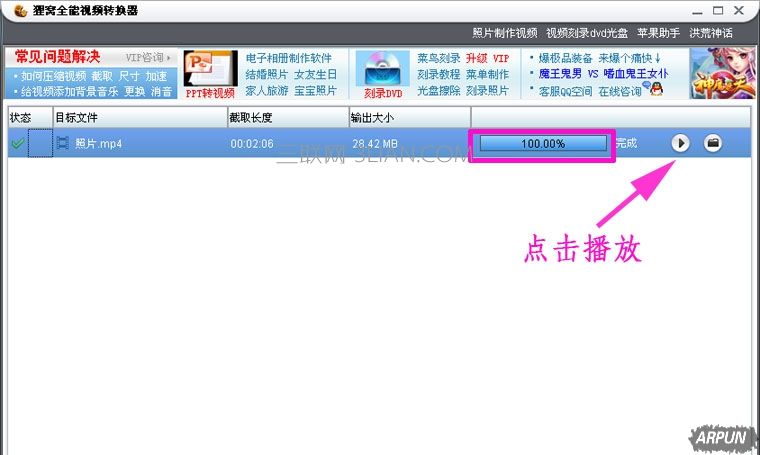Click the 目标文件 column header
The height and width of the screenshot is (455, 760).
coord(140,118)
